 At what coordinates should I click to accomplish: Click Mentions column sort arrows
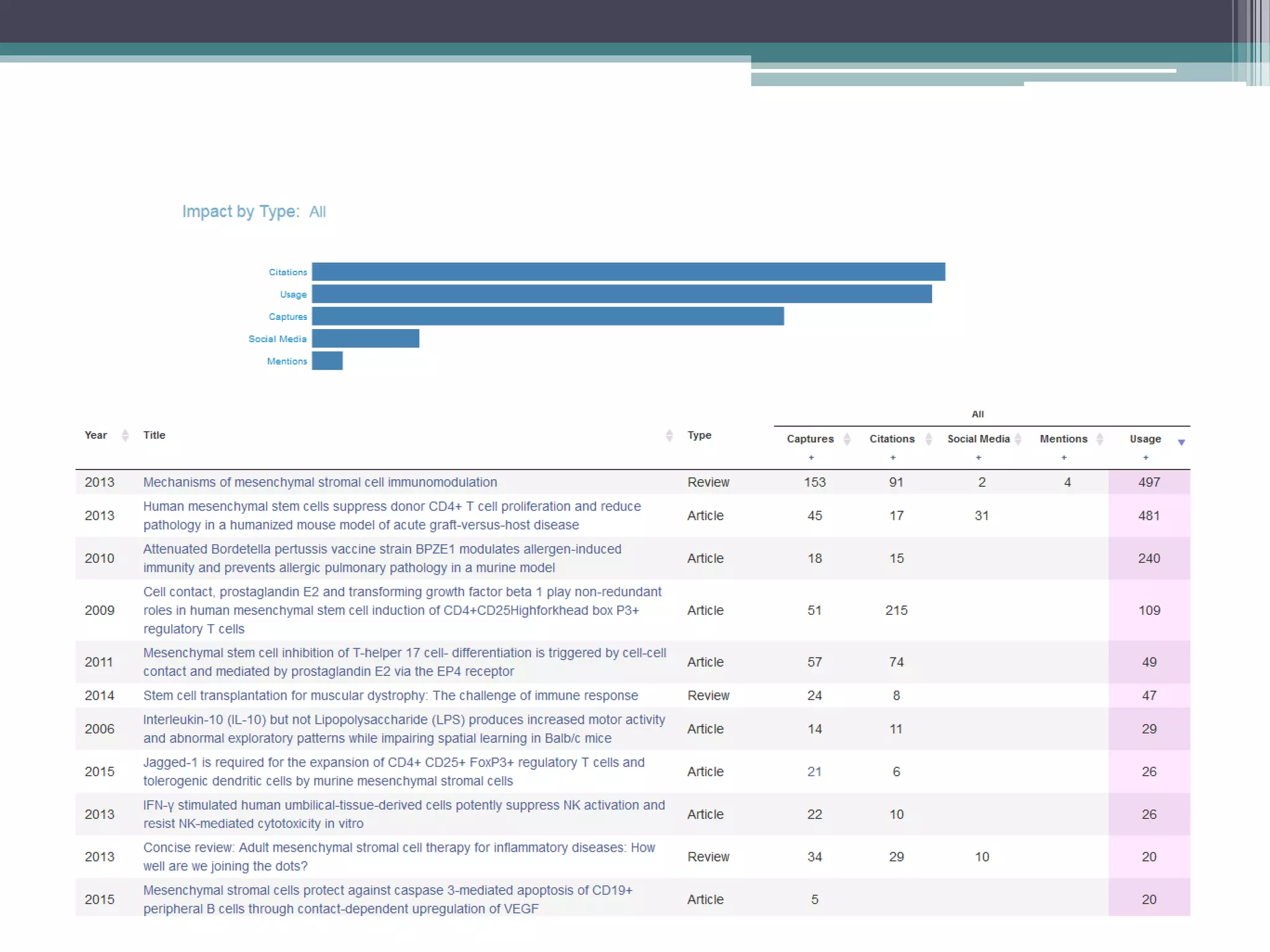click(x=1099, y=439)
